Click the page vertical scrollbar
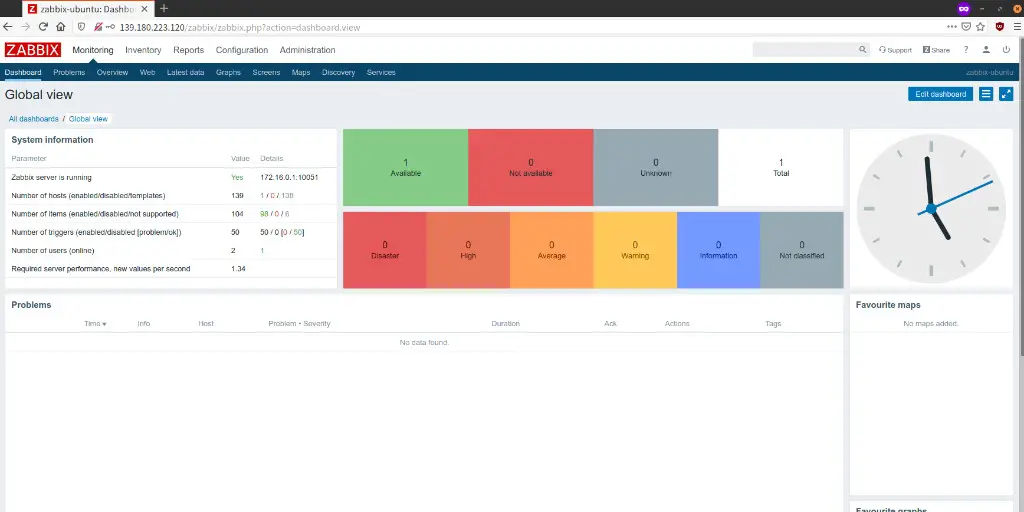 [1021, 196]
